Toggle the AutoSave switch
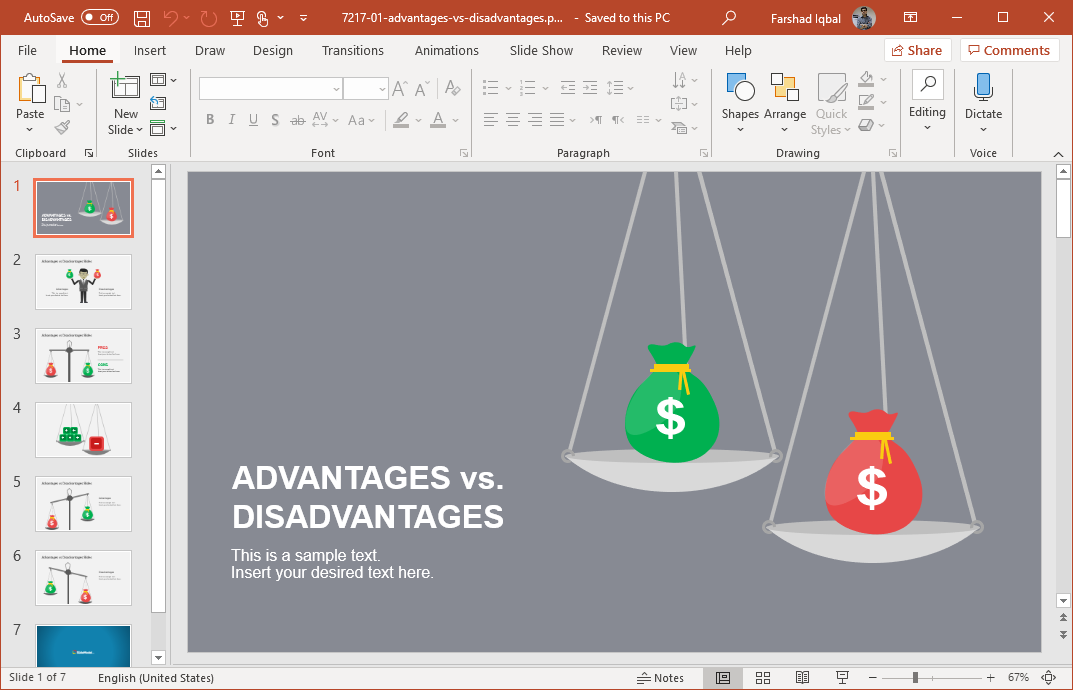Screen dimensions: 1073x690 click(99, 18)
